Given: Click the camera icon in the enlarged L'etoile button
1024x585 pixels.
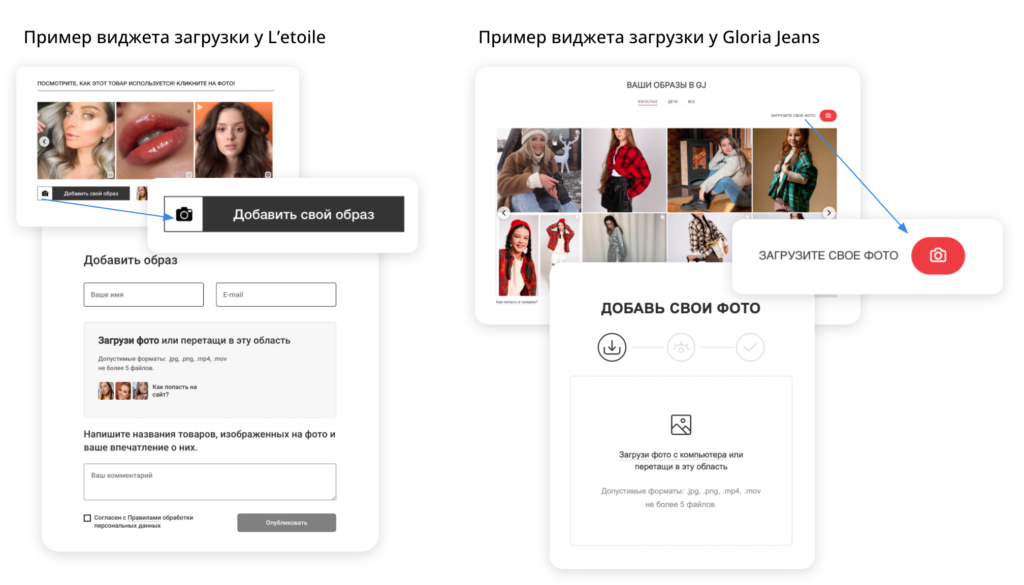Looking at the screenshot, I should pyautogui.click(x=184, y=214).
